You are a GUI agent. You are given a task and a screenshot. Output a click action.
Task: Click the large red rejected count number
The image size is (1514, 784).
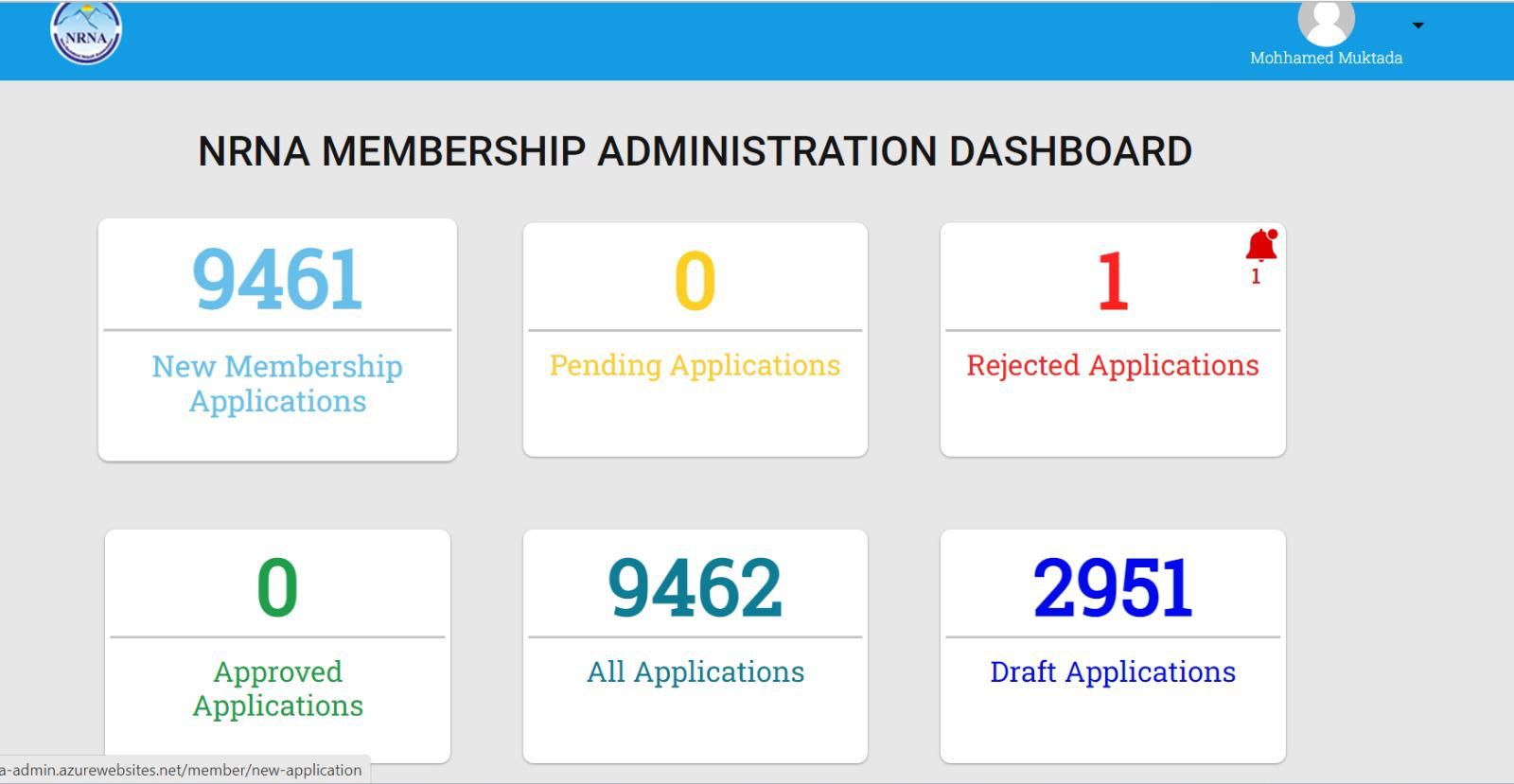coord(1112,281)
